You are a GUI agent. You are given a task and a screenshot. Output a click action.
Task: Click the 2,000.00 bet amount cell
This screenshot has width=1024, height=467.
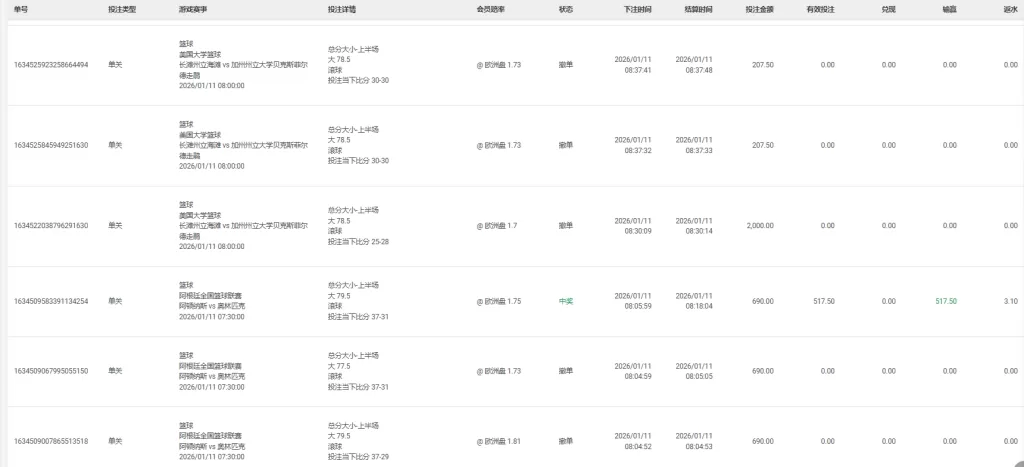click(759, 226)
